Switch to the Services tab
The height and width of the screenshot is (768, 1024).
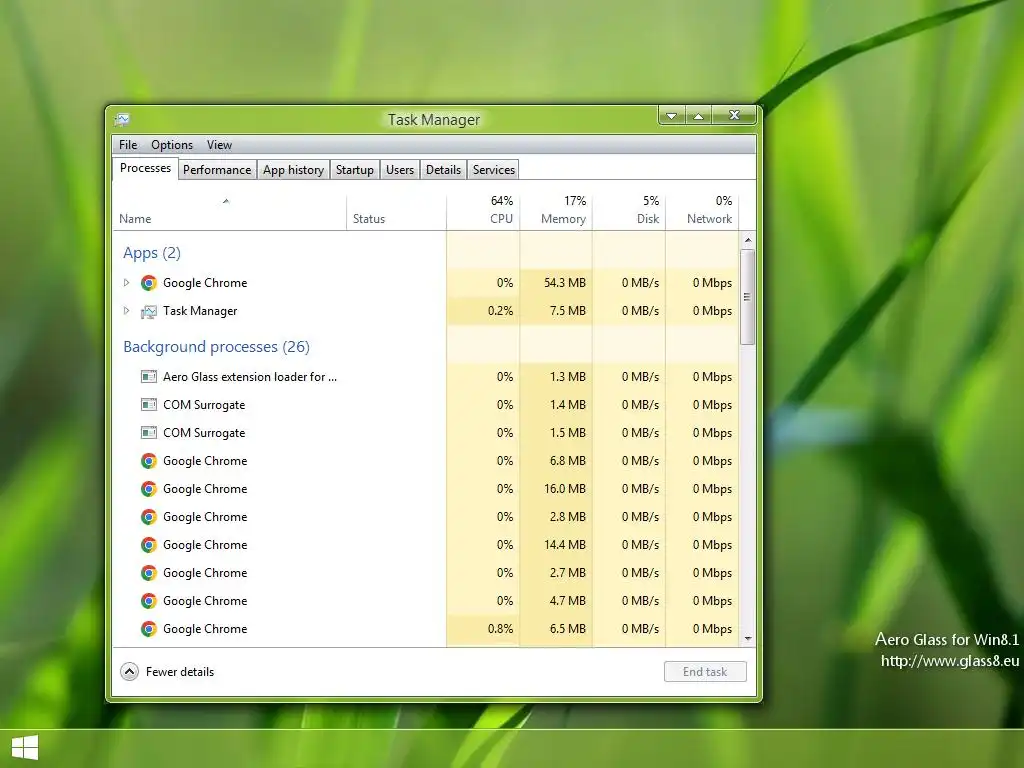click(494, 170)
